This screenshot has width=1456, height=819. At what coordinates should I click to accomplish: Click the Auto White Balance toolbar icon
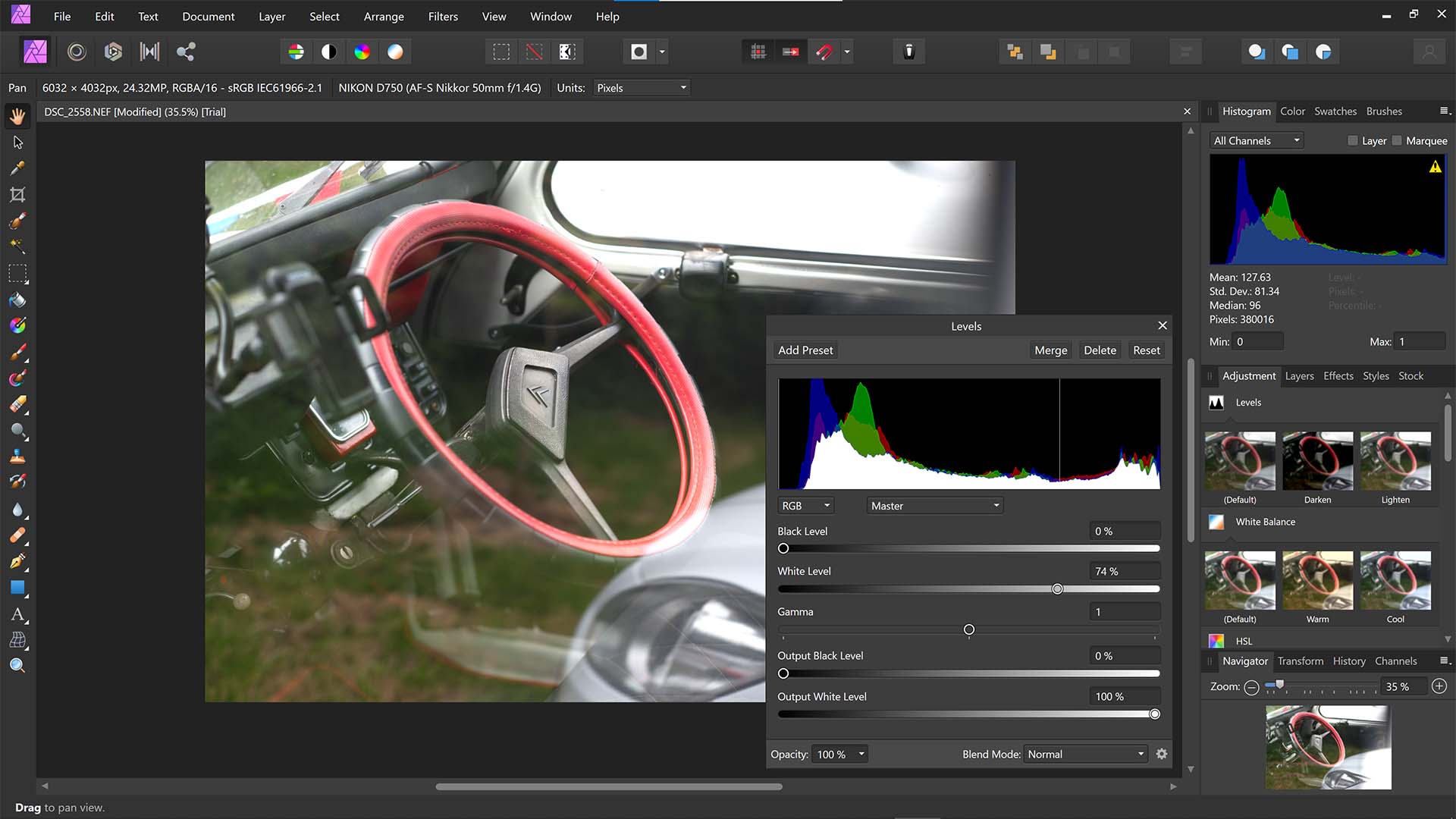[395, 52]
